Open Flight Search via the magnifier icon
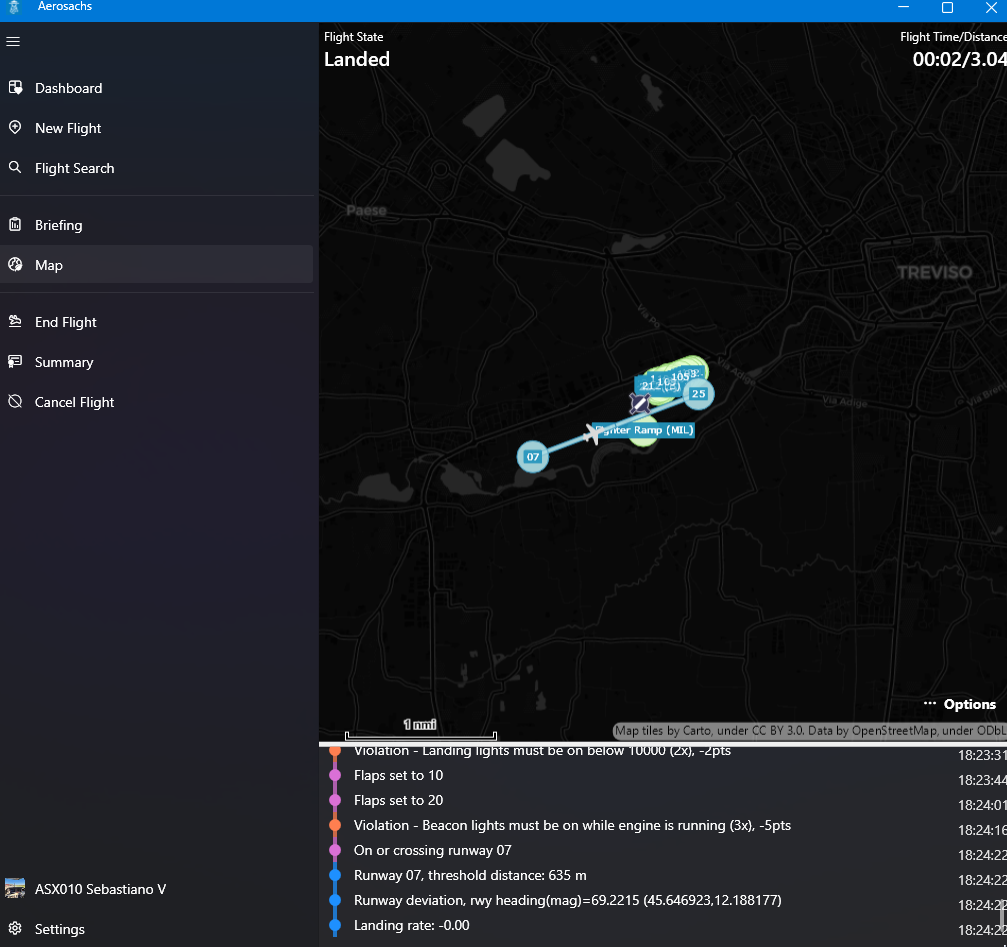 (15, 168)
